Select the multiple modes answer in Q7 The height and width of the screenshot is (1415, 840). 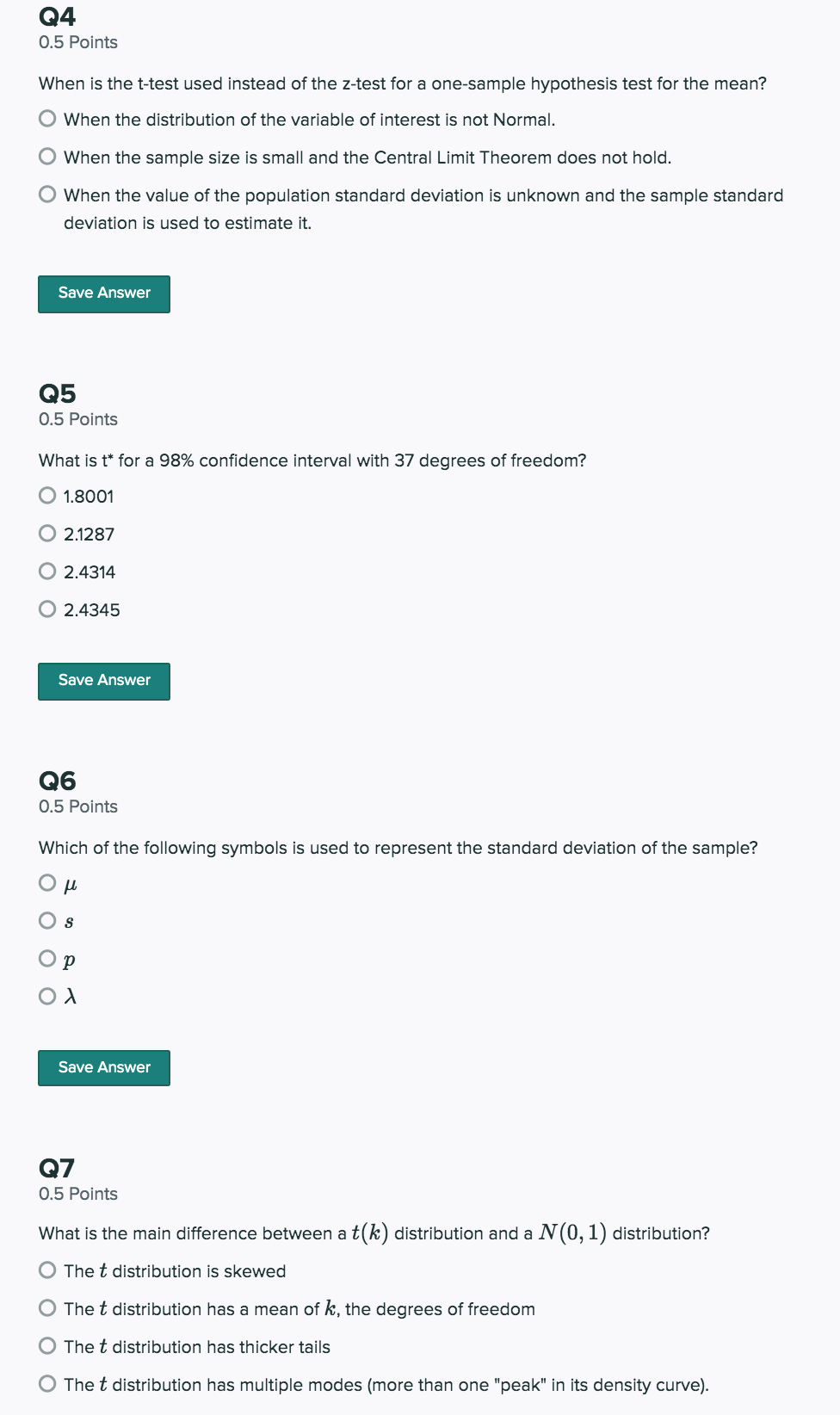click(x=46, y=1385)
